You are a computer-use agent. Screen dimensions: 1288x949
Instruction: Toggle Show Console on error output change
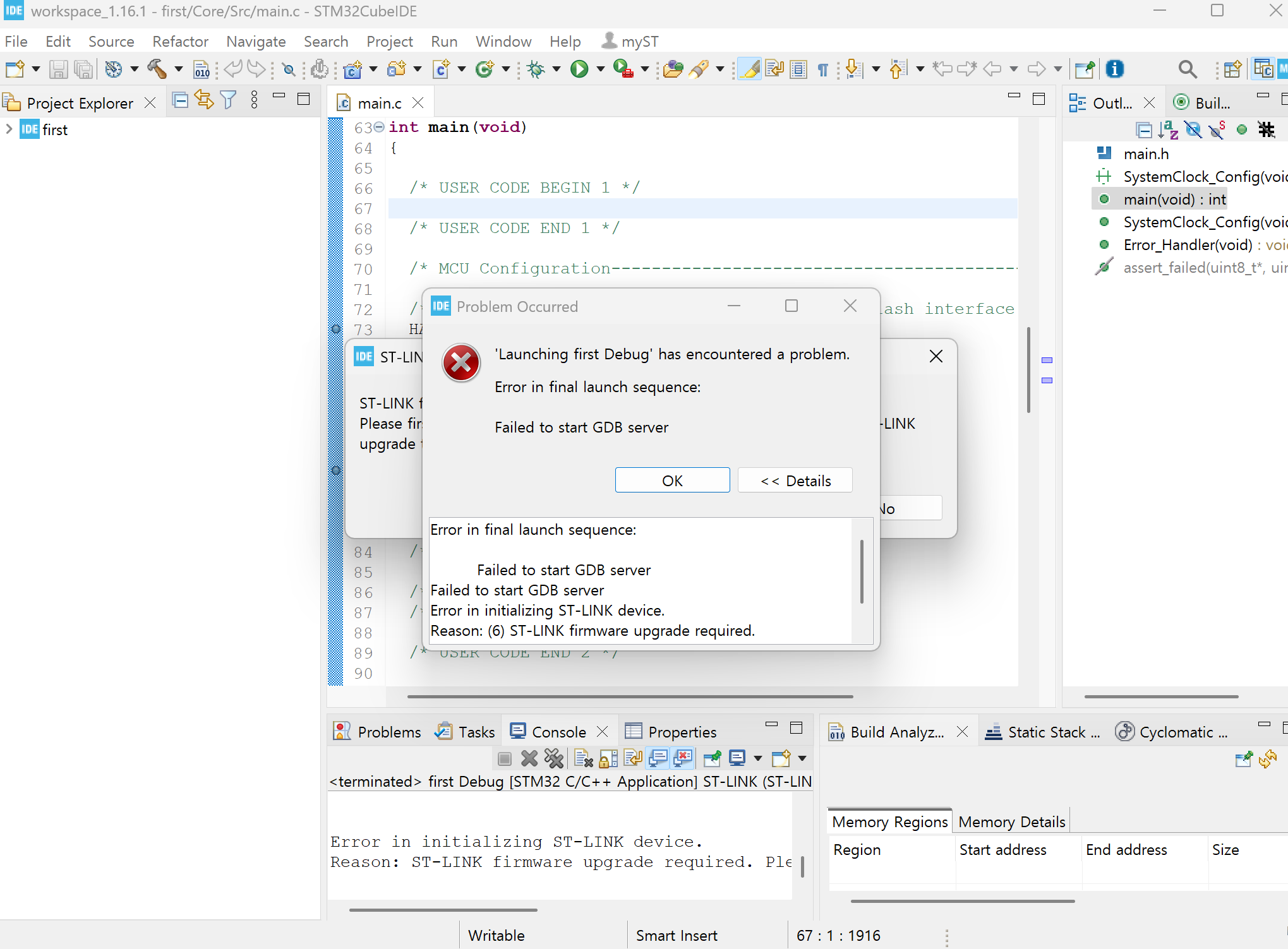pyautogui.click(x=683, y=758)
